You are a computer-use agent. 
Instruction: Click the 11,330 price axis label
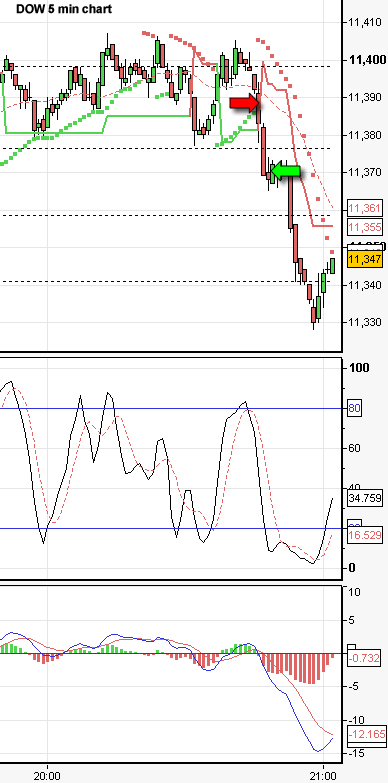click(366, 322)
